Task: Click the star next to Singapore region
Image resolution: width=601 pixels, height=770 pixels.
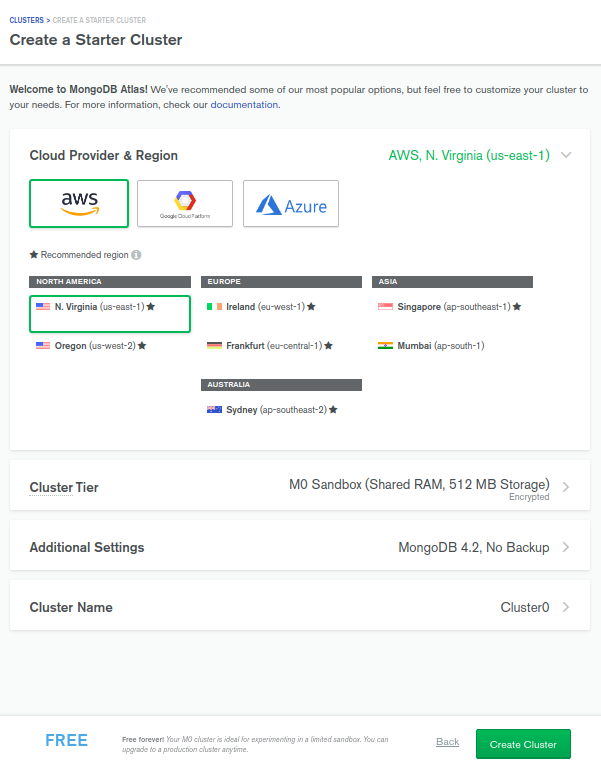Action: point(517,306)
